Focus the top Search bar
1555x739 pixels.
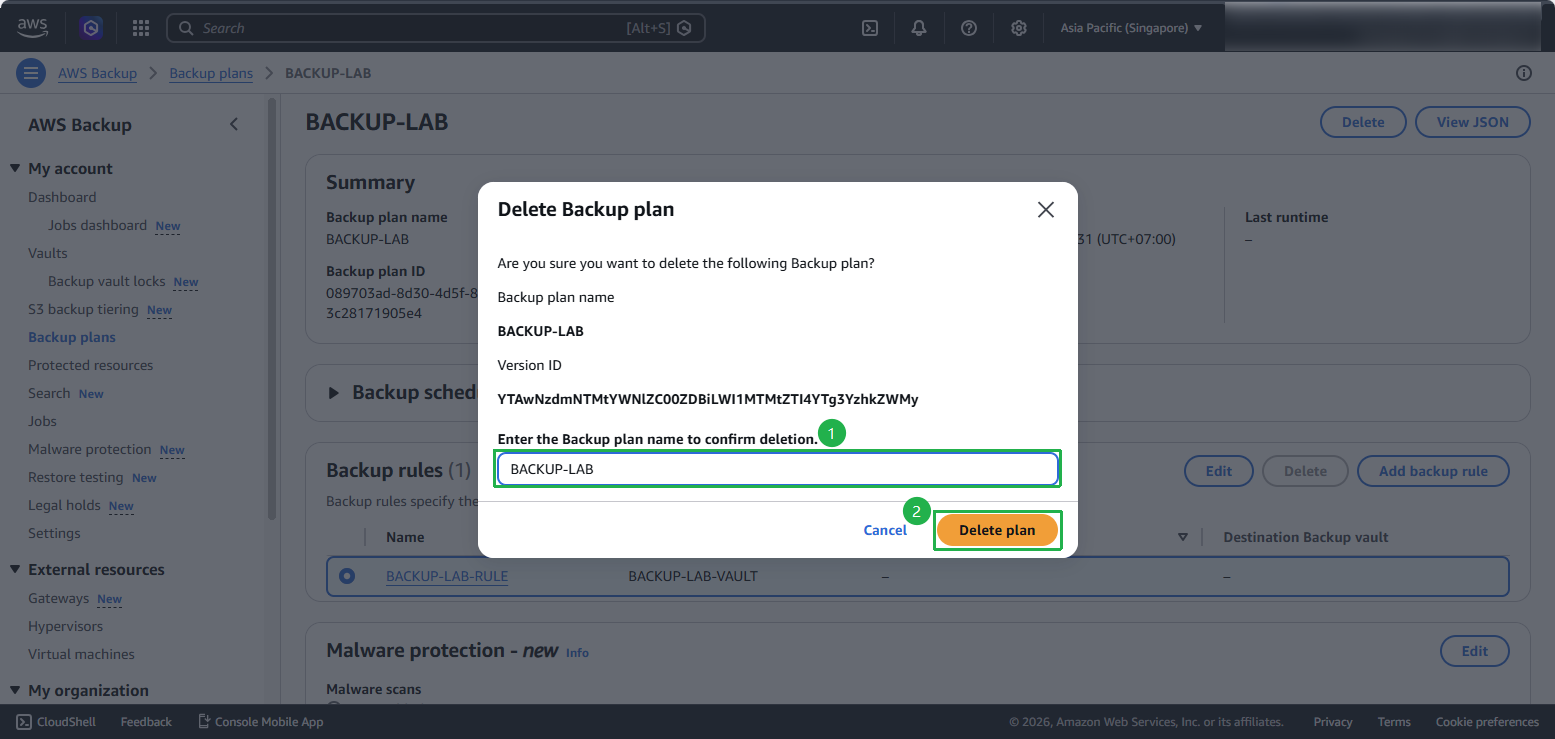point(436,28)
